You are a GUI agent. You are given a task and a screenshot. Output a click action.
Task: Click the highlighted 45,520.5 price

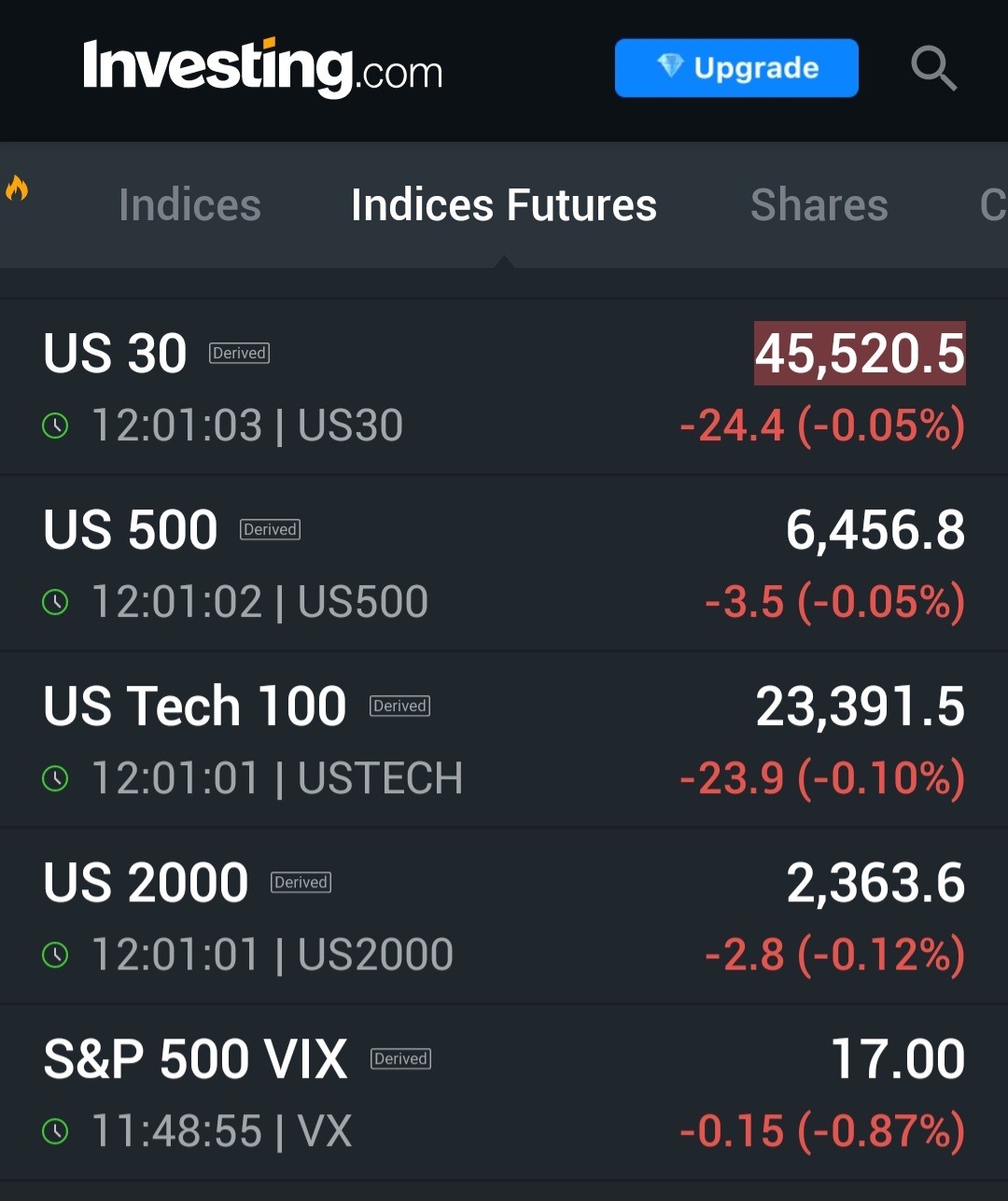[x=860, y=354]
